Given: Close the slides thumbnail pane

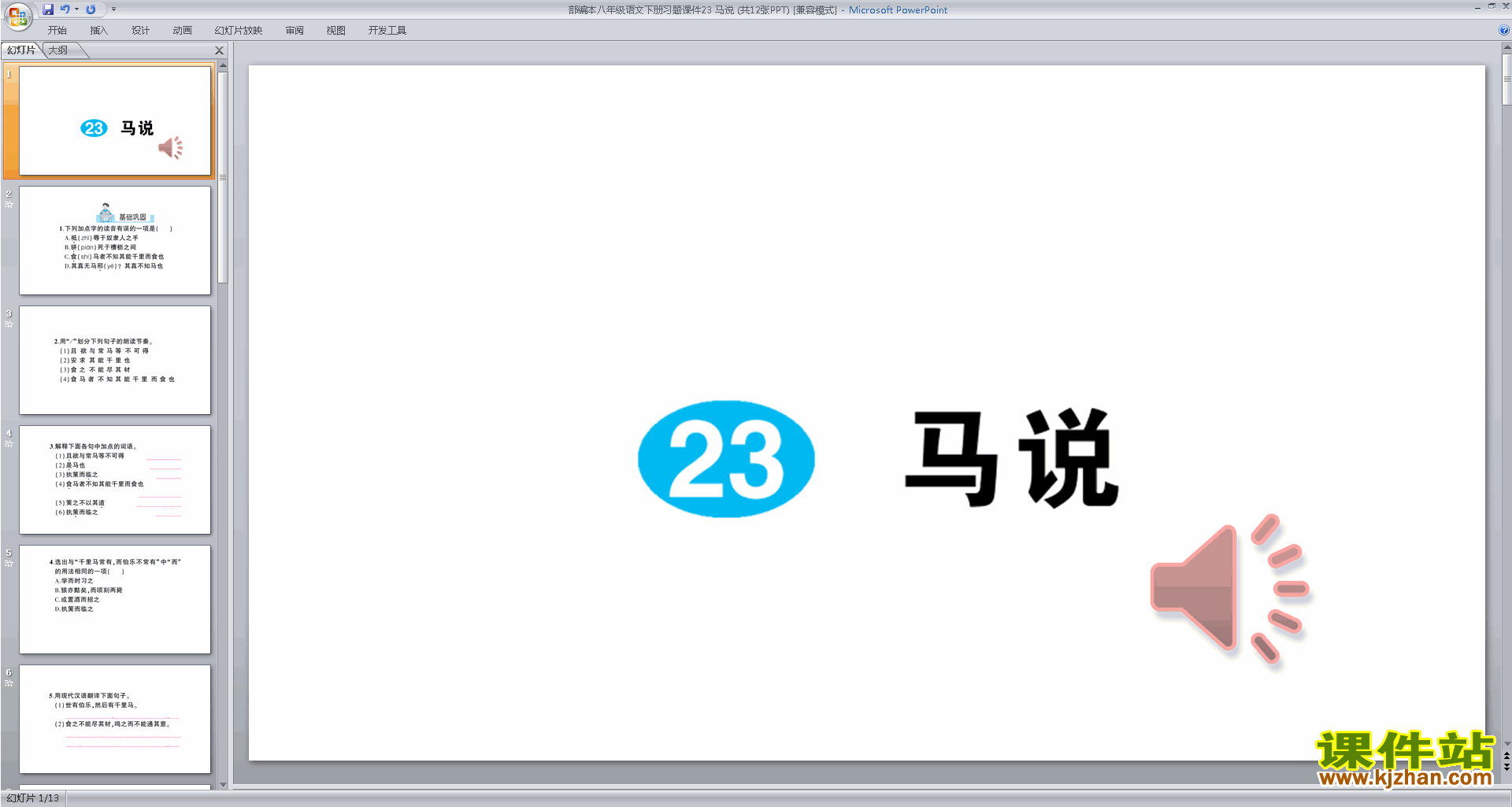Looking at the screenshot, I should [x=220, y=50].
